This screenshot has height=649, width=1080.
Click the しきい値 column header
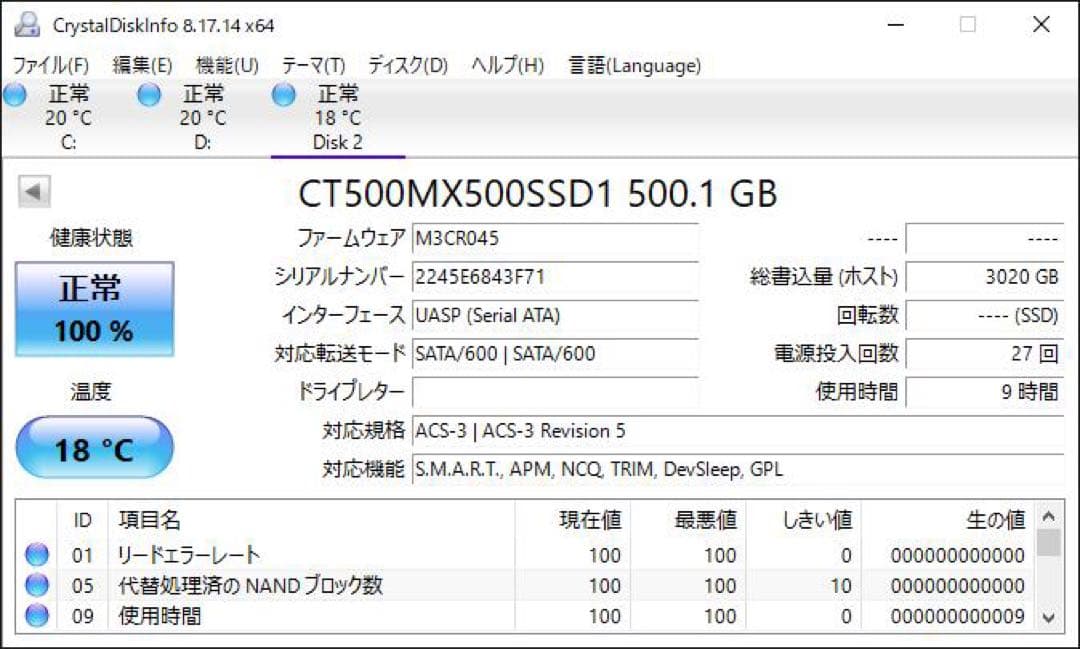pos(804,520)
